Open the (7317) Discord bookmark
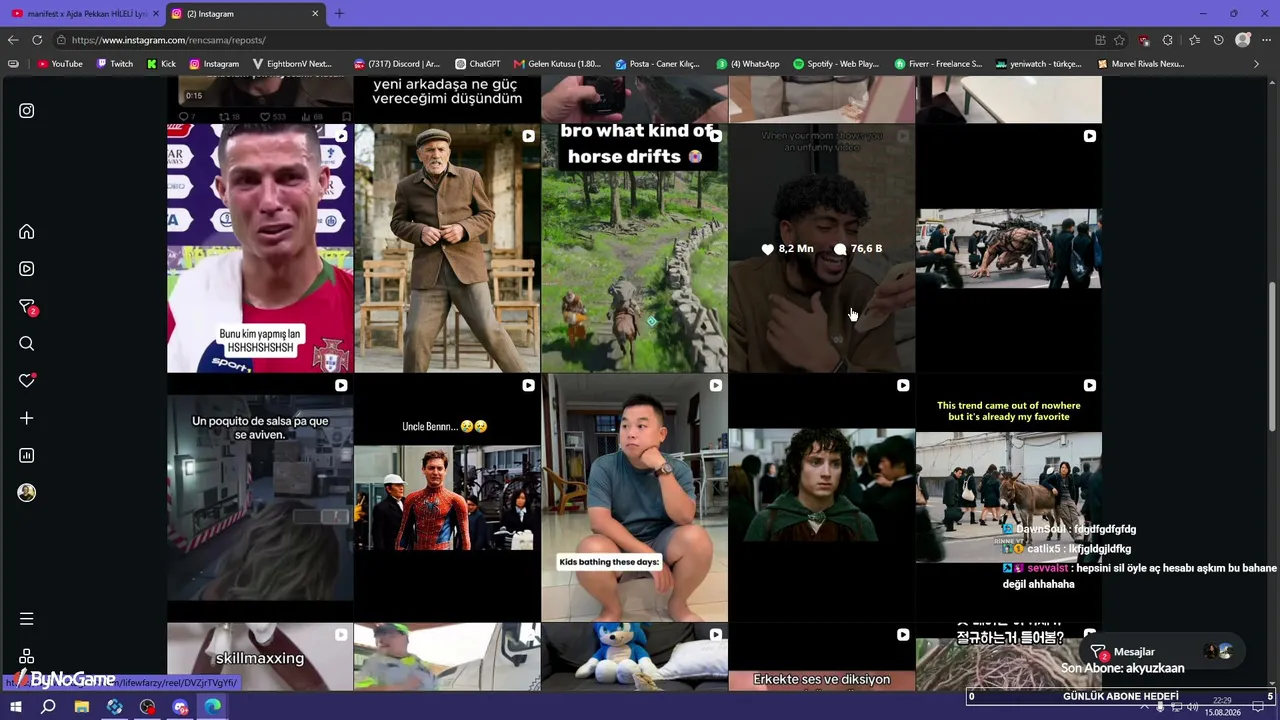This screenshot has width=1280, height=720. 397,64
